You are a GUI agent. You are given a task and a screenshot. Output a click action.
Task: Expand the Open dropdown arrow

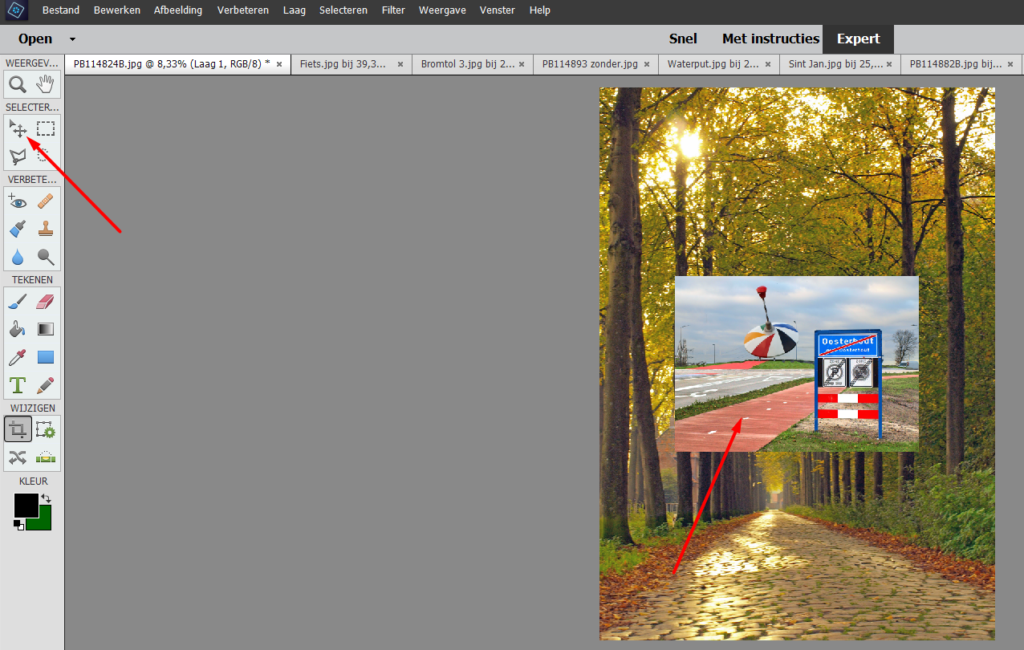[73, 40]
